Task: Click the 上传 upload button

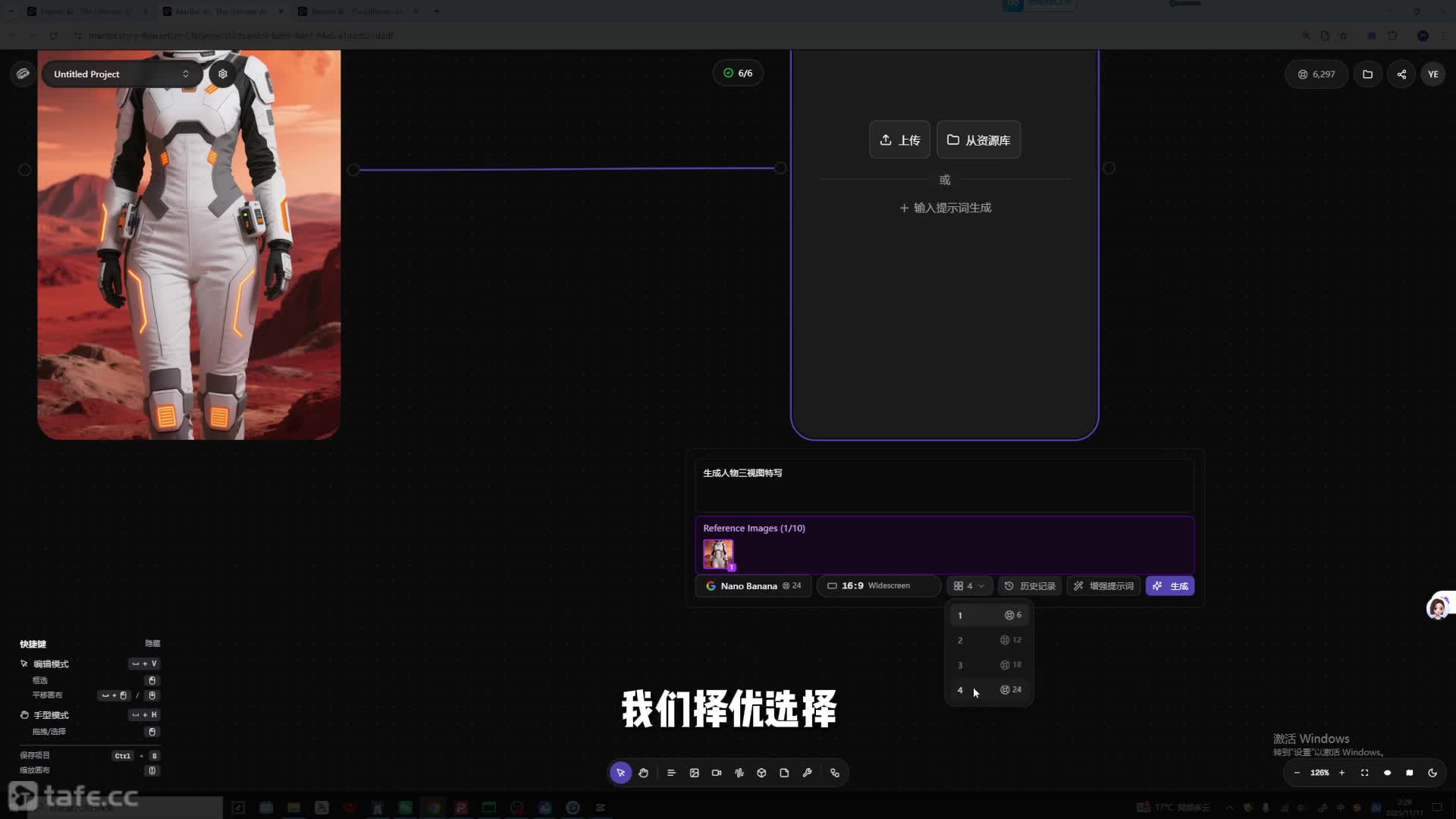Action: [899, 140]
